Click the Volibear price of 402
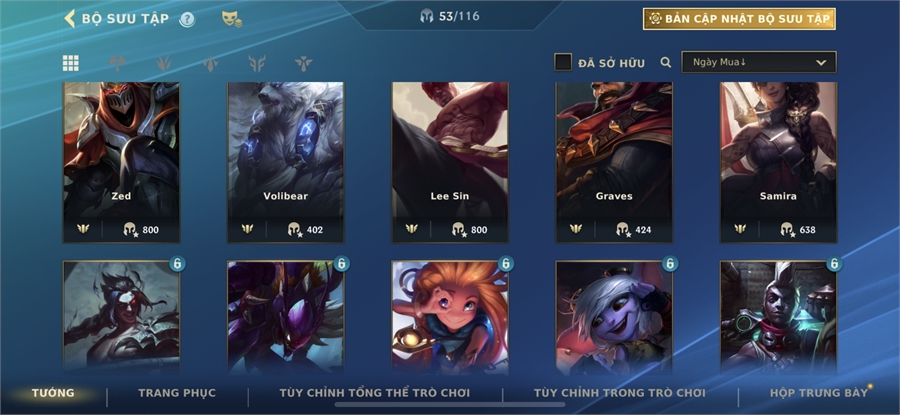Viewport: 900px width, 415px height. tap(305, 230)
